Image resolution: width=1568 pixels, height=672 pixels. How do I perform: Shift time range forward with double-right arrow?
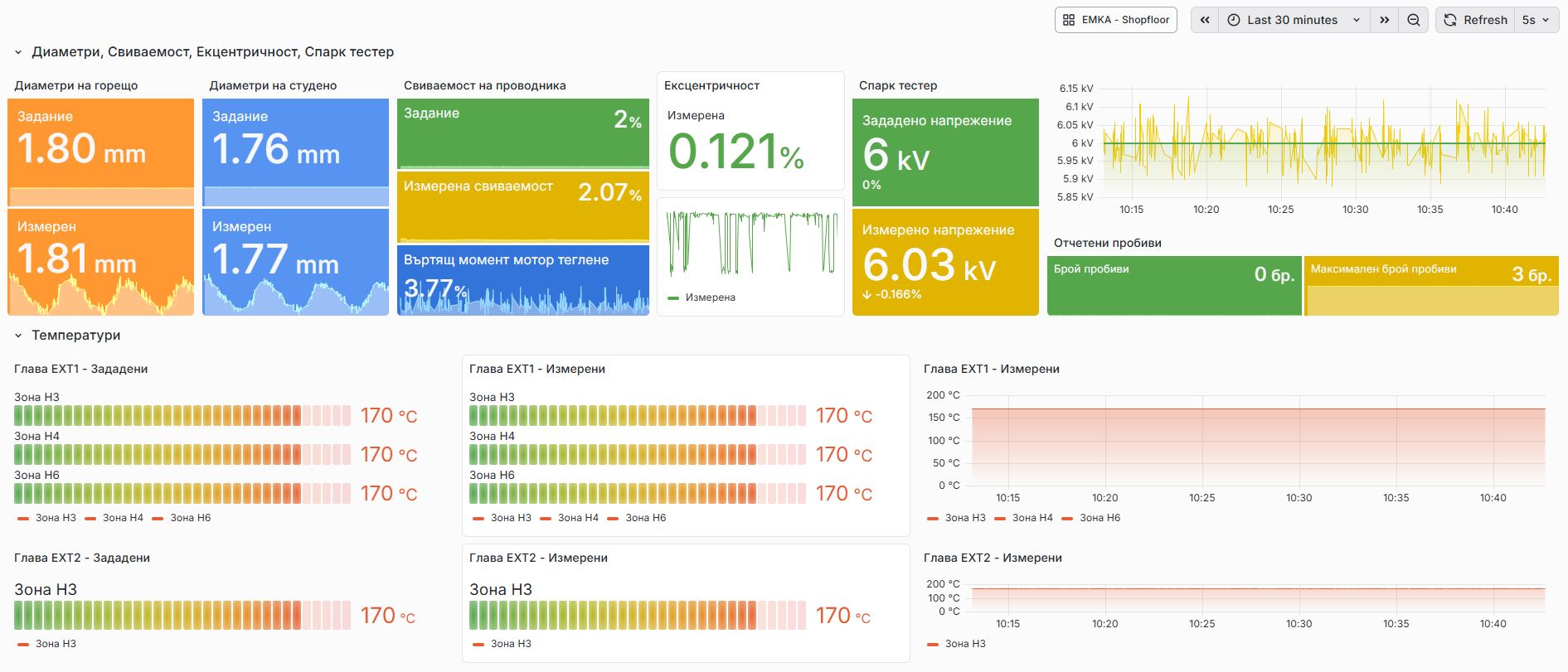click(x=1384, y=20)
